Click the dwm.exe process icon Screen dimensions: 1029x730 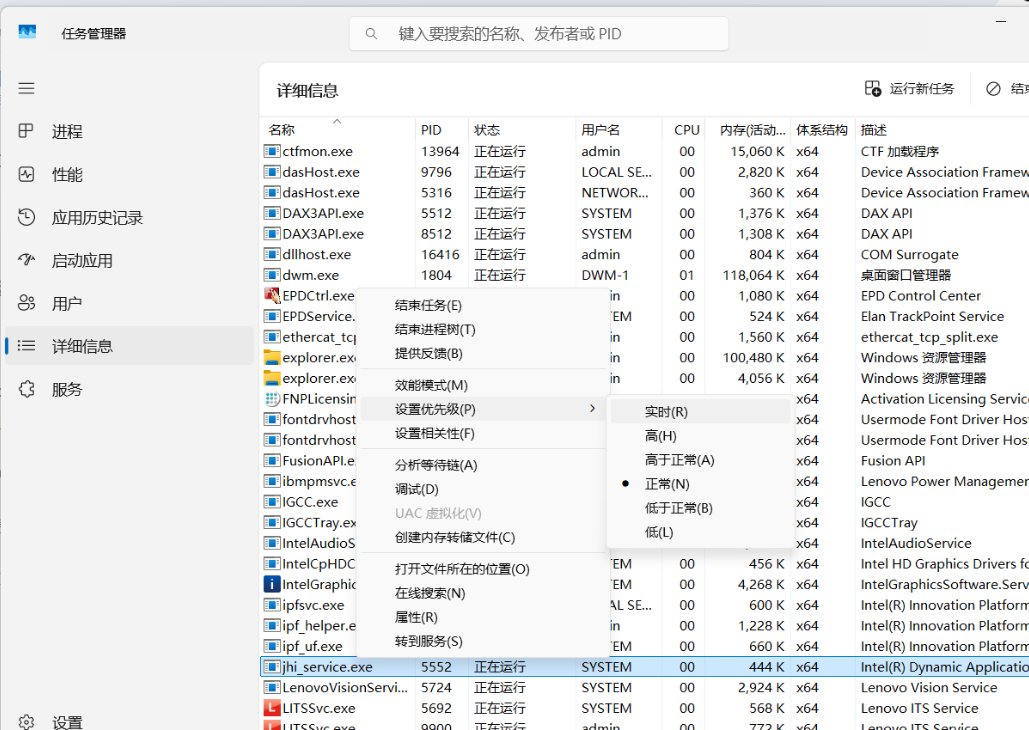coord(272,275)
